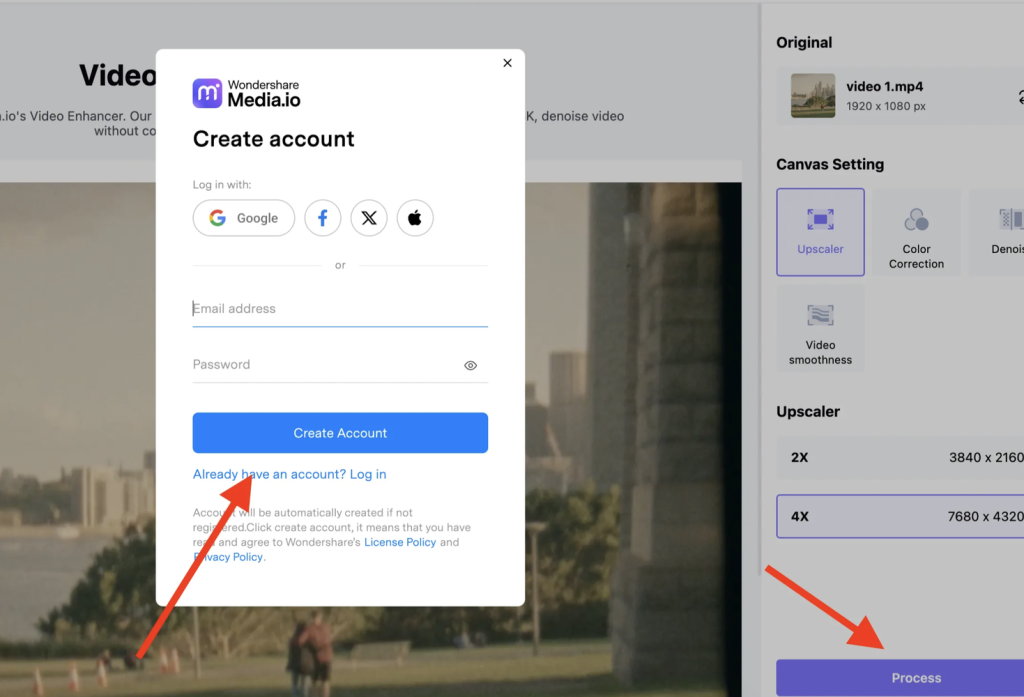This screenshot has height=697, width=1024.
Task: Close the Create account dialog
Action: point(507,63)
